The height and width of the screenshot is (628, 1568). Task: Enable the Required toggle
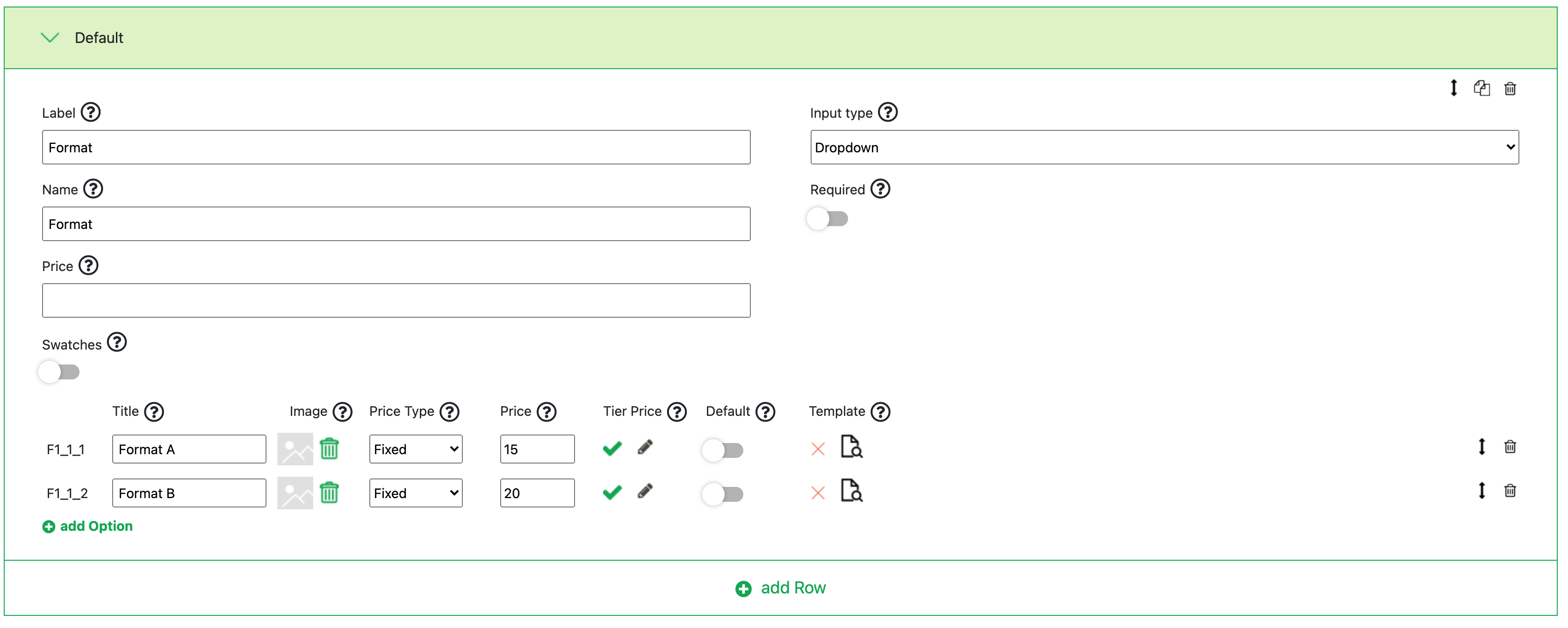pos(827,219)
